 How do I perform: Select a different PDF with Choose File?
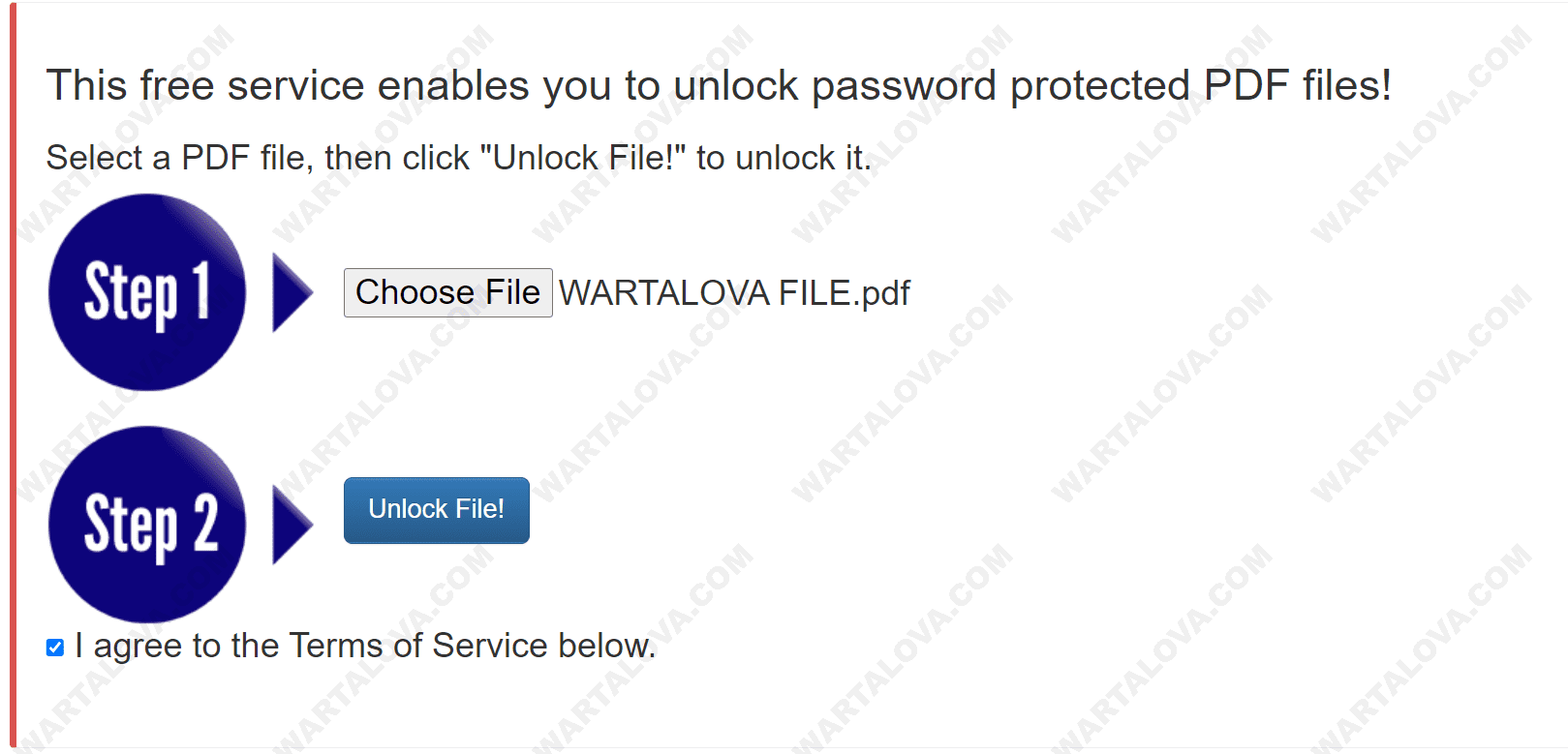447,291
